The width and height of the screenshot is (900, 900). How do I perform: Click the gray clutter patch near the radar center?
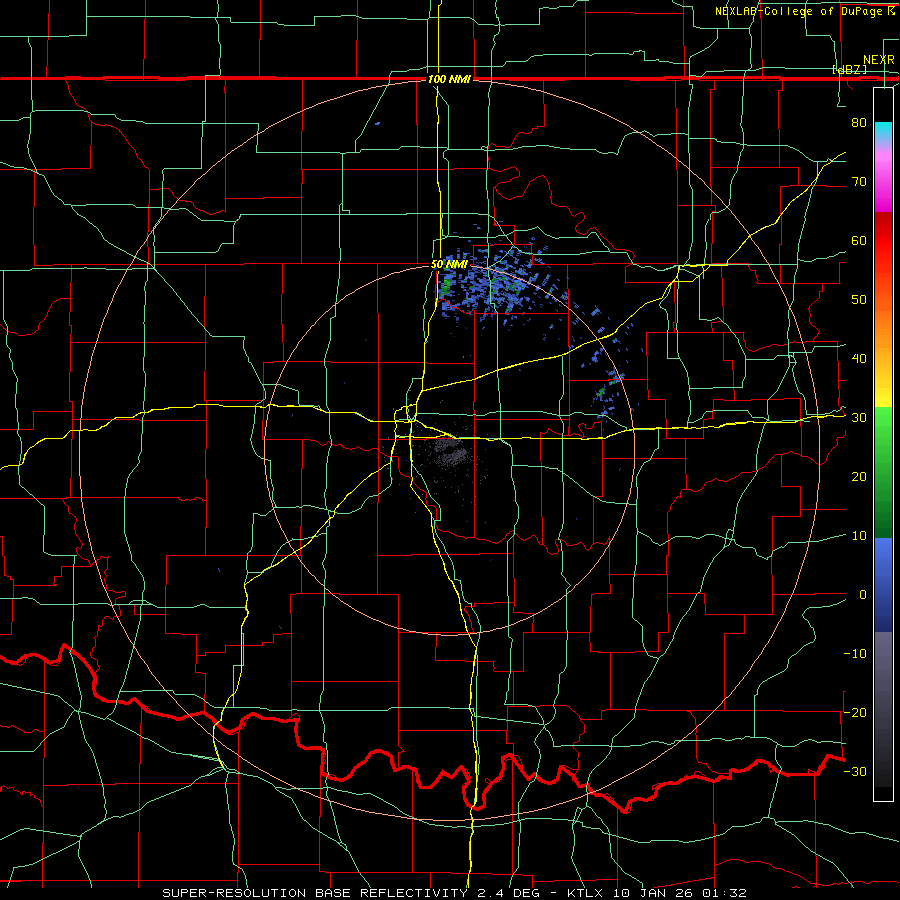coord(451,453)
